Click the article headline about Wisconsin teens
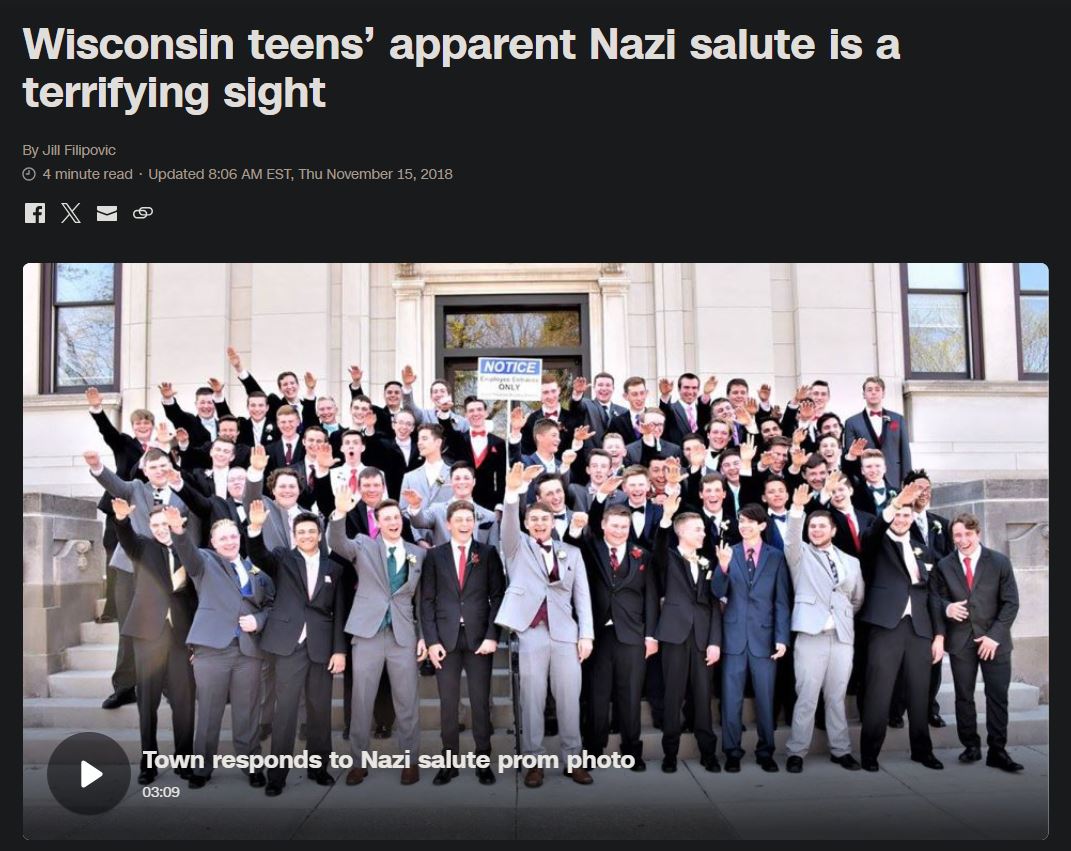The height and width of the screenshot is (851, 1071). click(x=461, y=68)
